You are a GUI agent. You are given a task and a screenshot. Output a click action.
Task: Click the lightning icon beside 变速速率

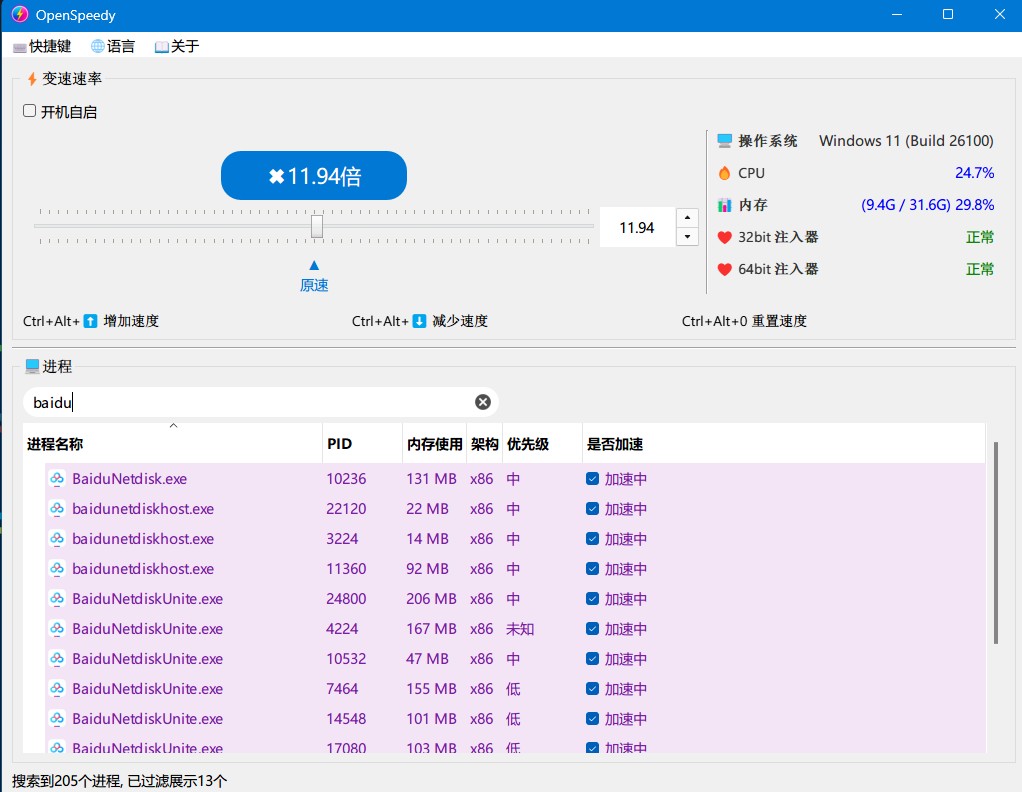[32, 80]
